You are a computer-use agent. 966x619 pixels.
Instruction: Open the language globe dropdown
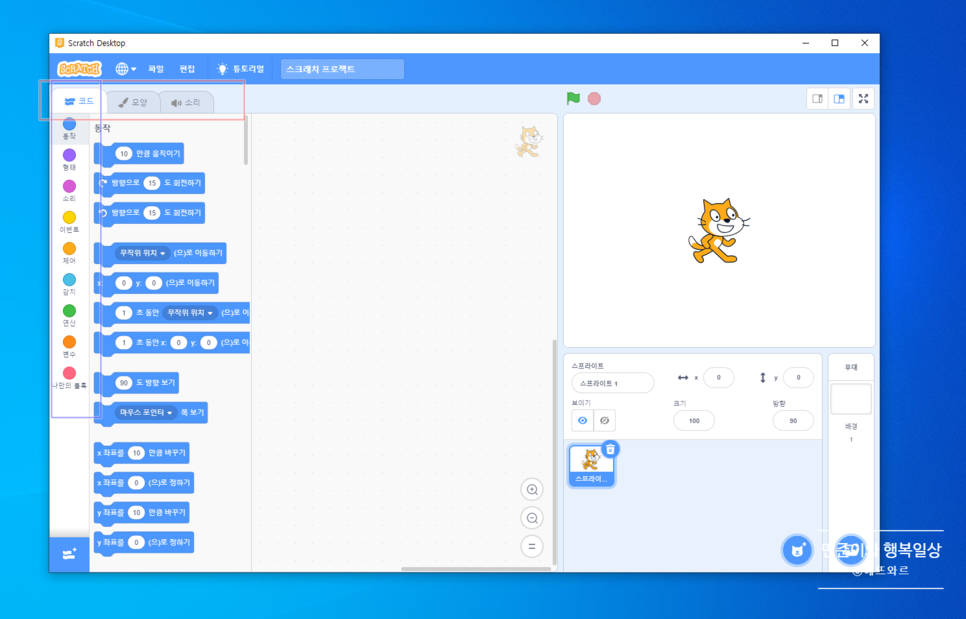(125, 69)
